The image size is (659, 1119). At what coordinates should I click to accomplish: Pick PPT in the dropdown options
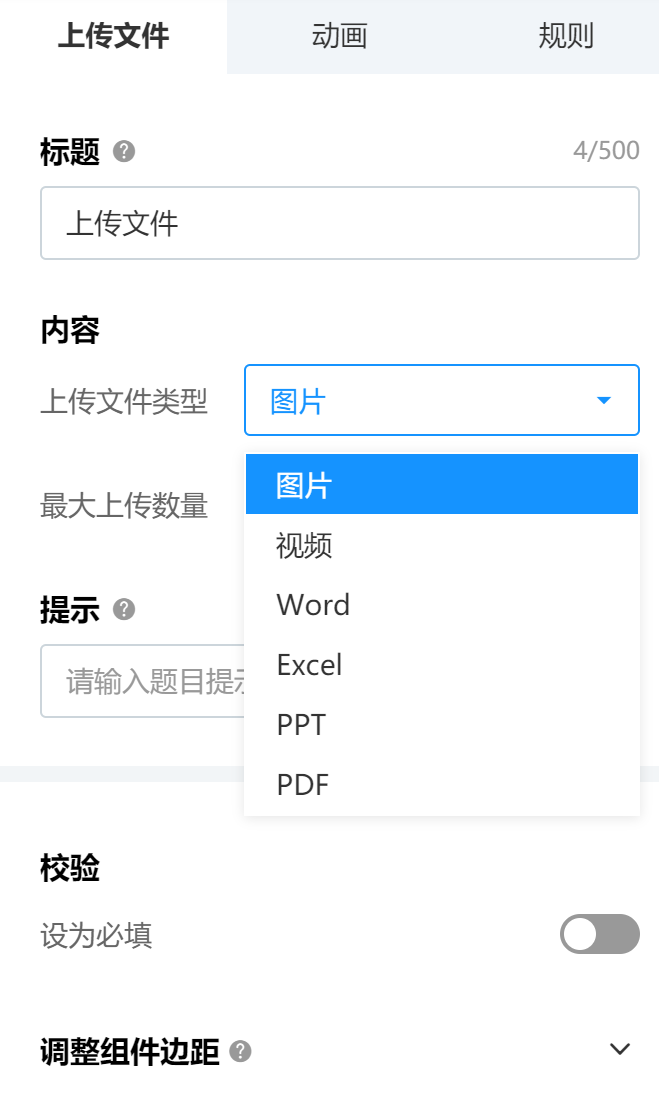click(442, 725)
